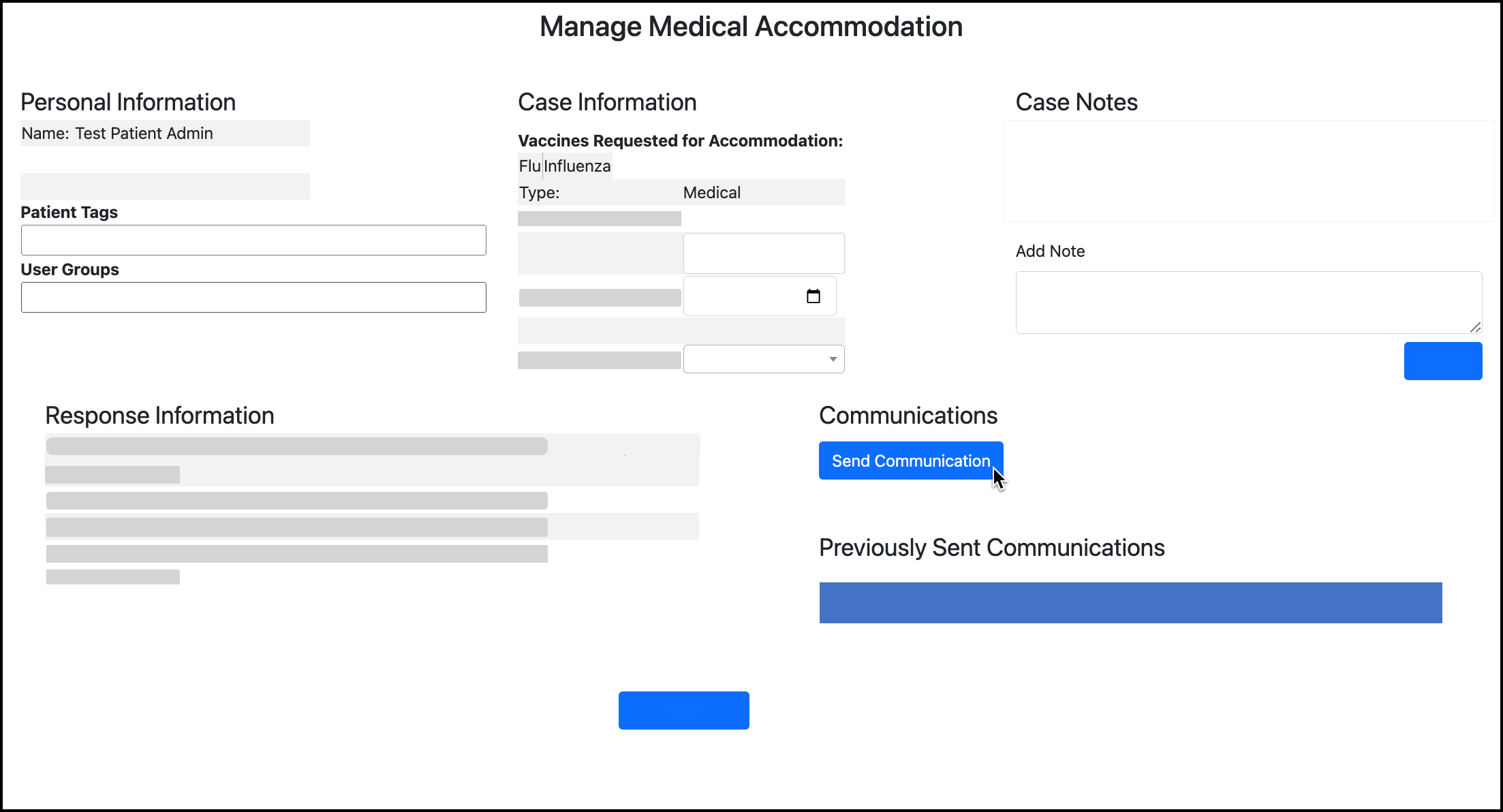The image size is (1503, 812).
Task: Click the Response Information section heading
Action: [159, 415]
